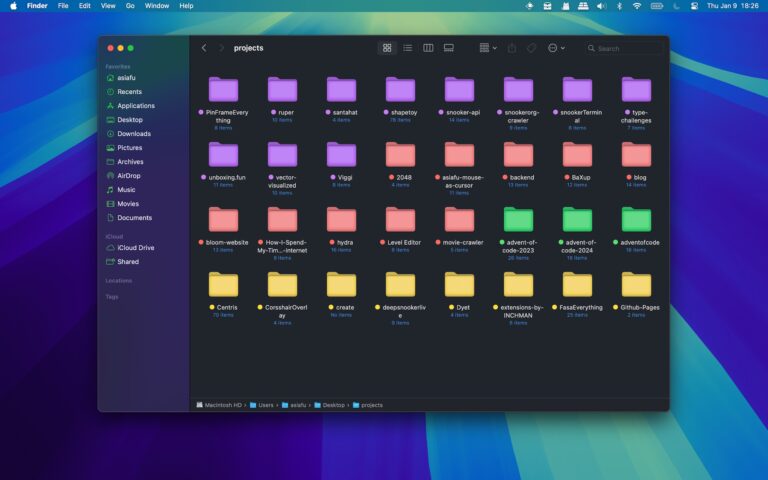Open the Go menu

click(x=130, y=6)
